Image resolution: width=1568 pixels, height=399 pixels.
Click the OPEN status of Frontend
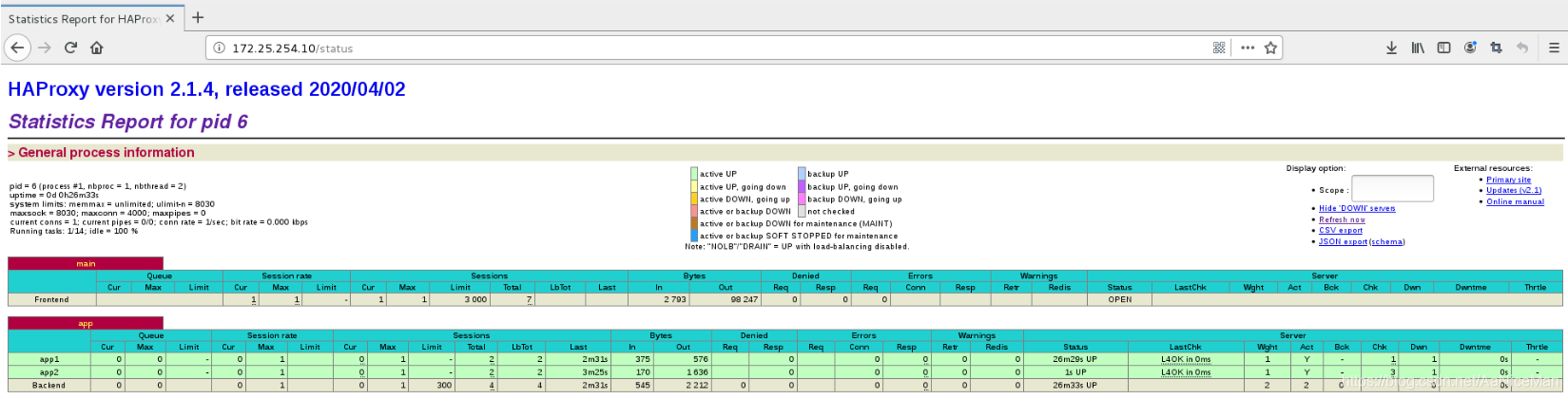point(1120,299)
